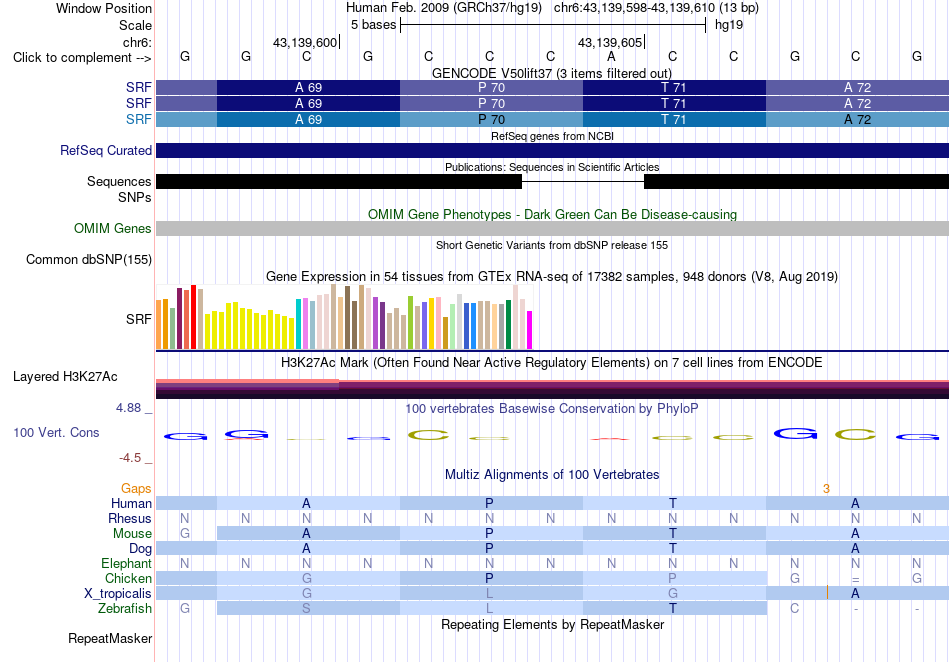The width and height of the screenshot is (950, 662).
Task: Click the 100 vertebrates Basewise Conservation title
Action: (x=551, y=408)
